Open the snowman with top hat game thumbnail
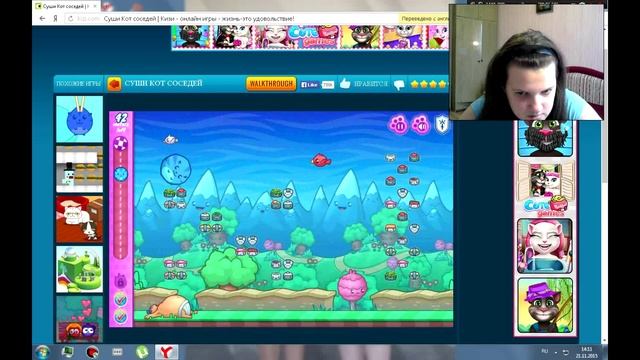The height and width of the screenshot is (360, 640). [x=79, y=169]
